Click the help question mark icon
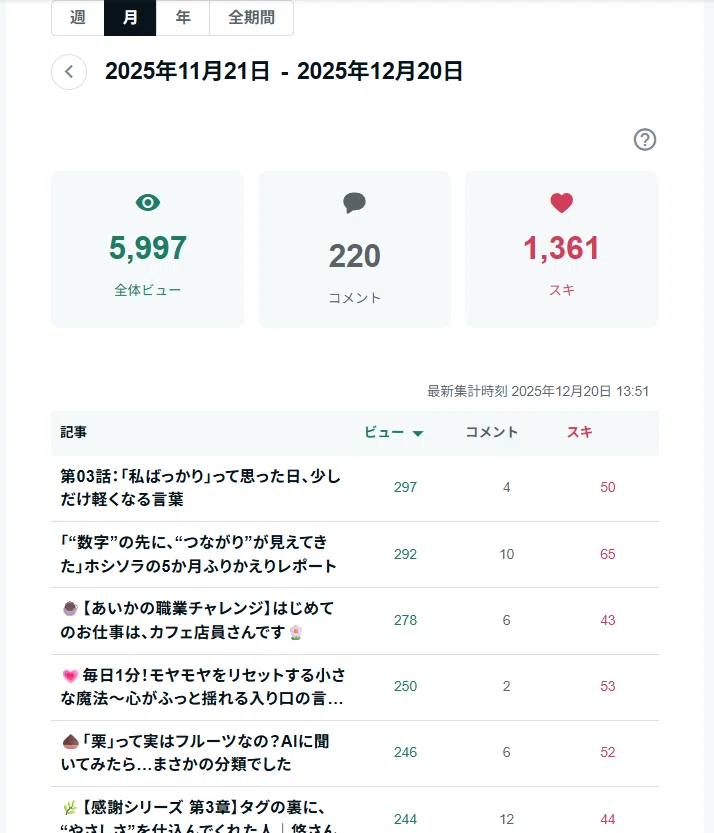Image resolution: width=714 pixels, height=833 pixels. (x=644, y=140)
